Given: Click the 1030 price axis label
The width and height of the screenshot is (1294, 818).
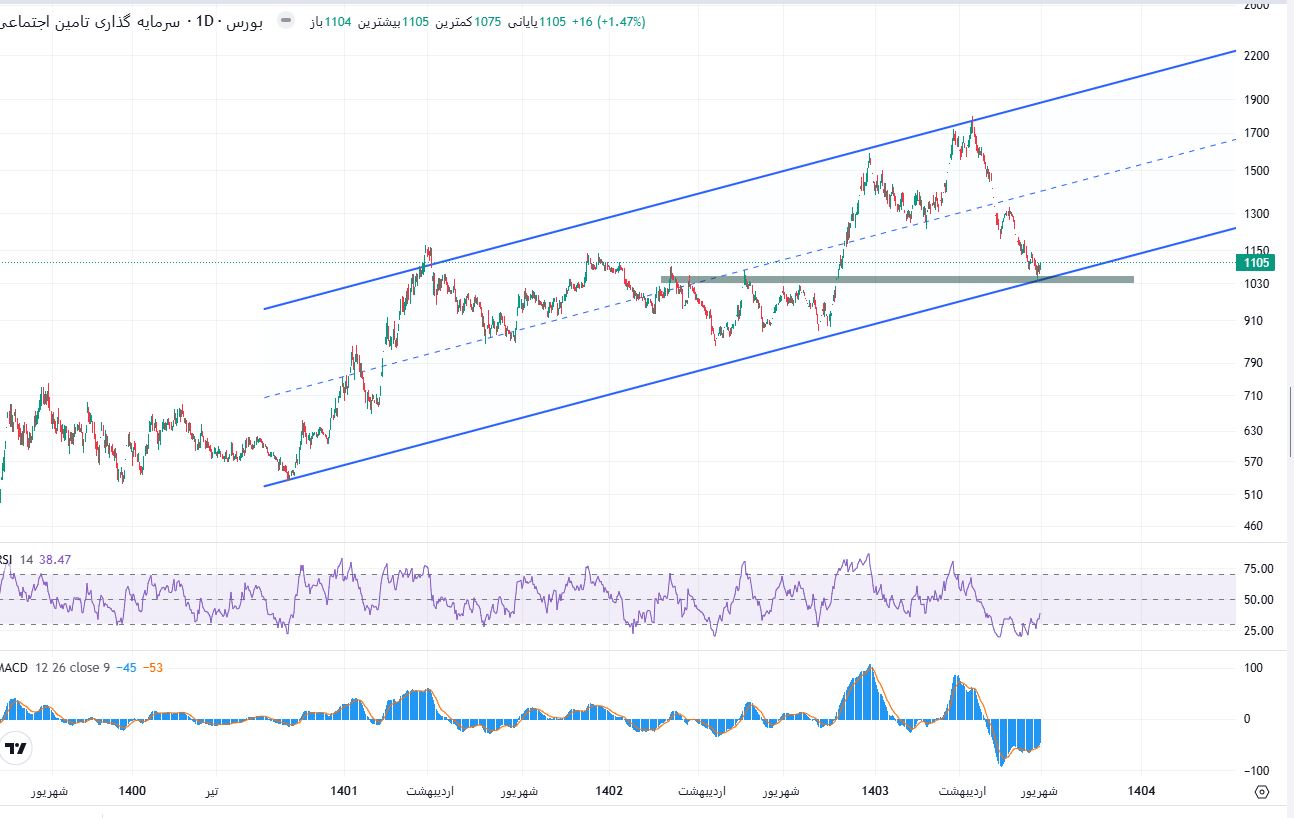Looking at the screenshot, I should coord(1254,284).
